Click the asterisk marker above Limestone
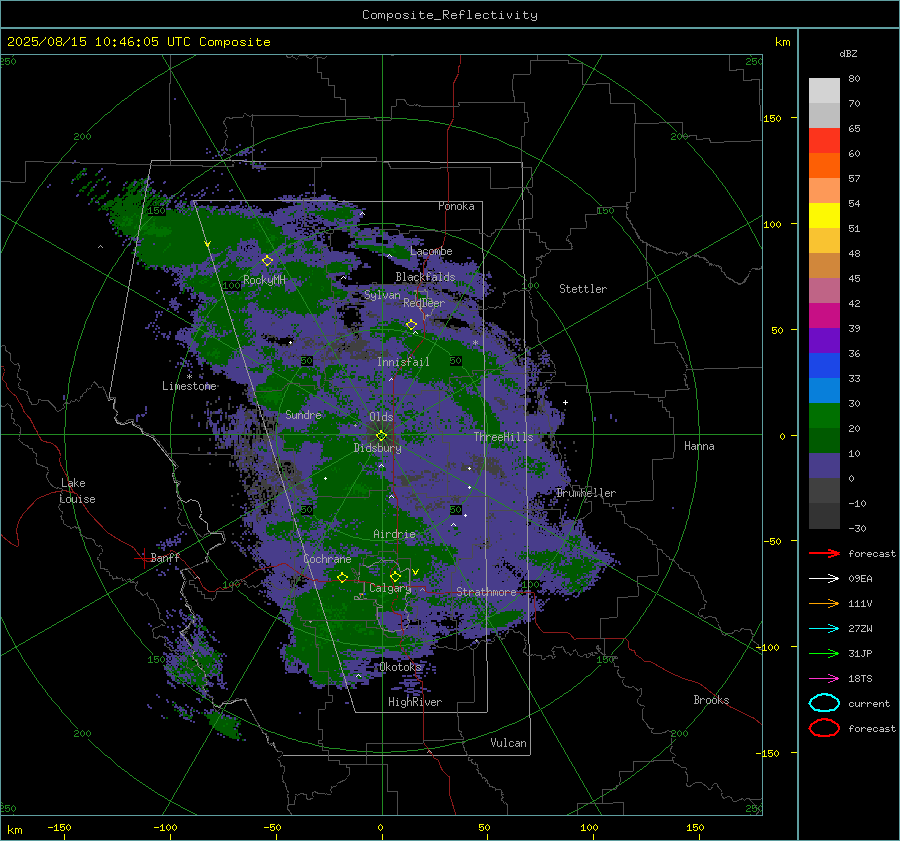Screen dimensions: 900x841 click(189, 377)
